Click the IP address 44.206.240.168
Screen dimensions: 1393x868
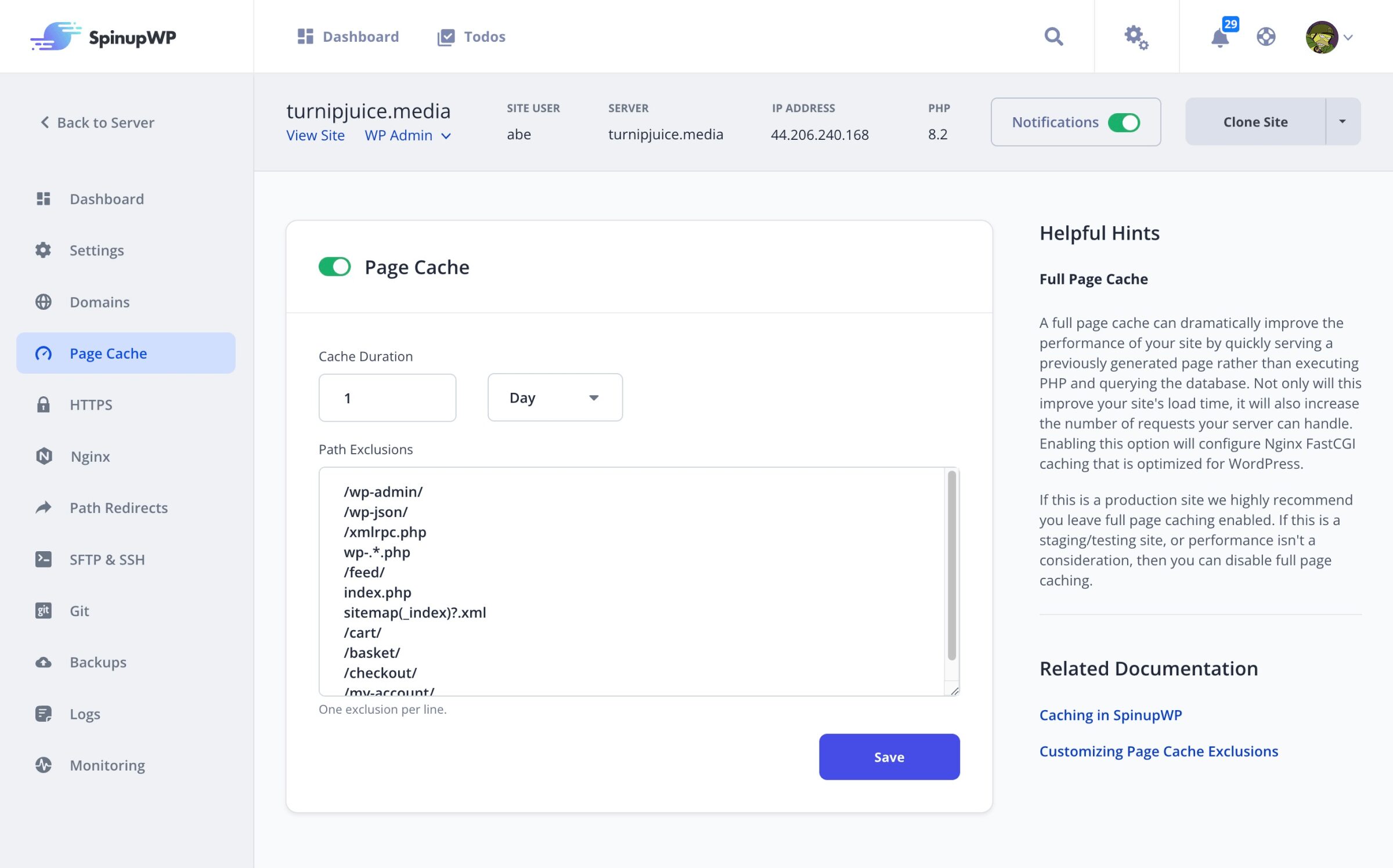coord(820,135)
